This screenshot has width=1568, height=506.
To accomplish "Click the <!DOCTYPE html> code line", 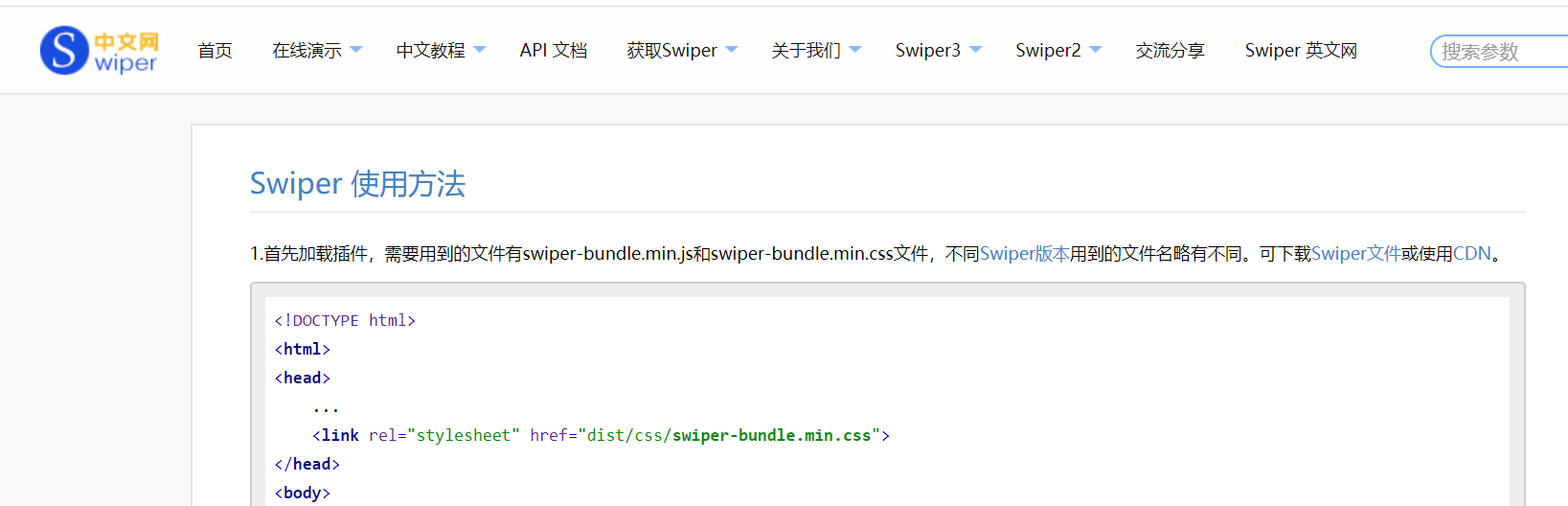I will [345, 320].
